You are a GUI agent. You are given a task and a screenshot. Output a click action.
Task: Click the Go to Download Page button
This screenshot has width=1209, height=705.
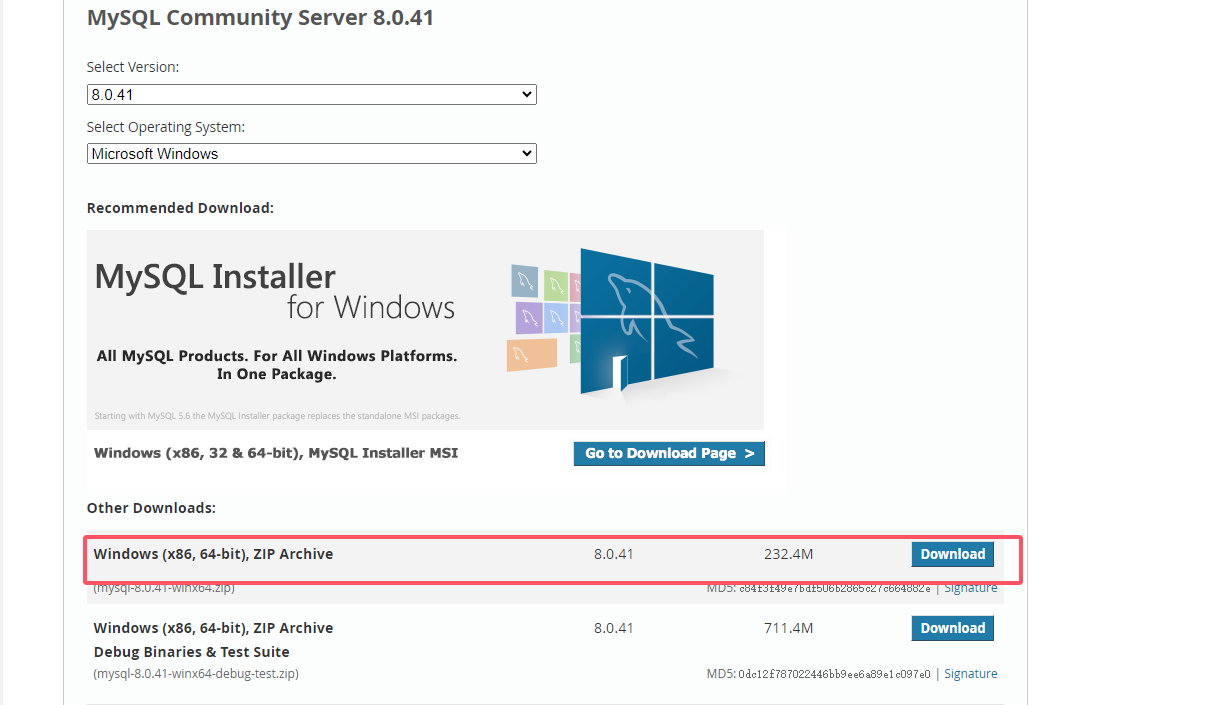point(669,453)
